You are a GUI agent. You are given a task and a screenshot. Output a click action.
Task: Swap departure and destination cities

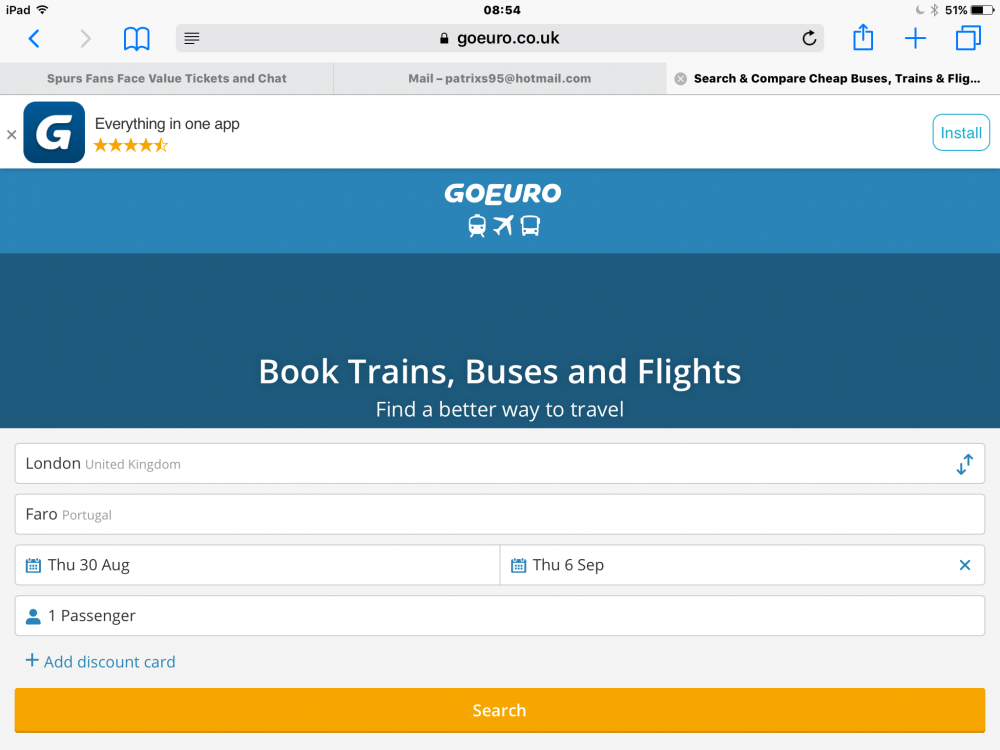coord(964,464)
